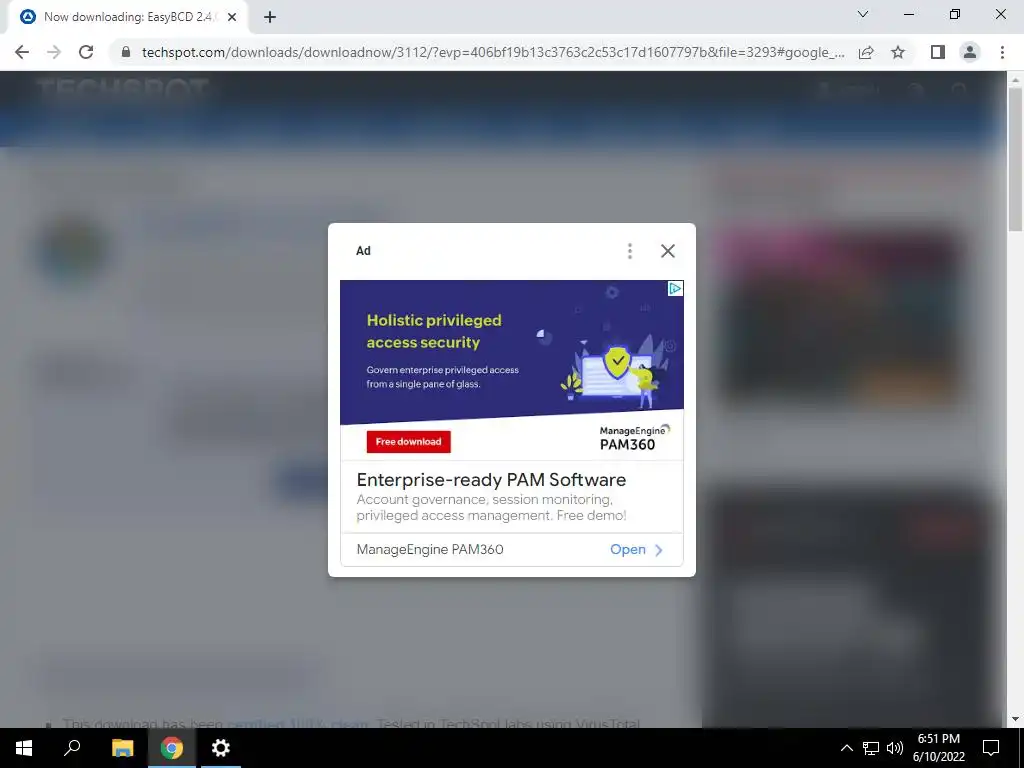Screen dimensions: 1024x768
Task: Click the ad description about account governance
Action: coord(491,507)
